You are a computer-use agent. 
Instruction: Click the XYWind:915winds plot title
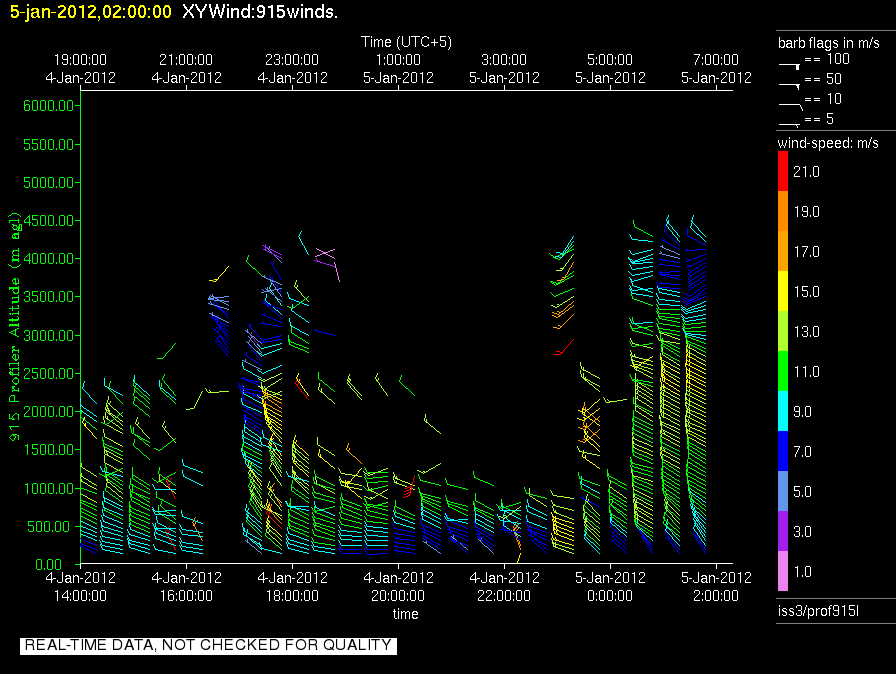(x=259, y=12)
